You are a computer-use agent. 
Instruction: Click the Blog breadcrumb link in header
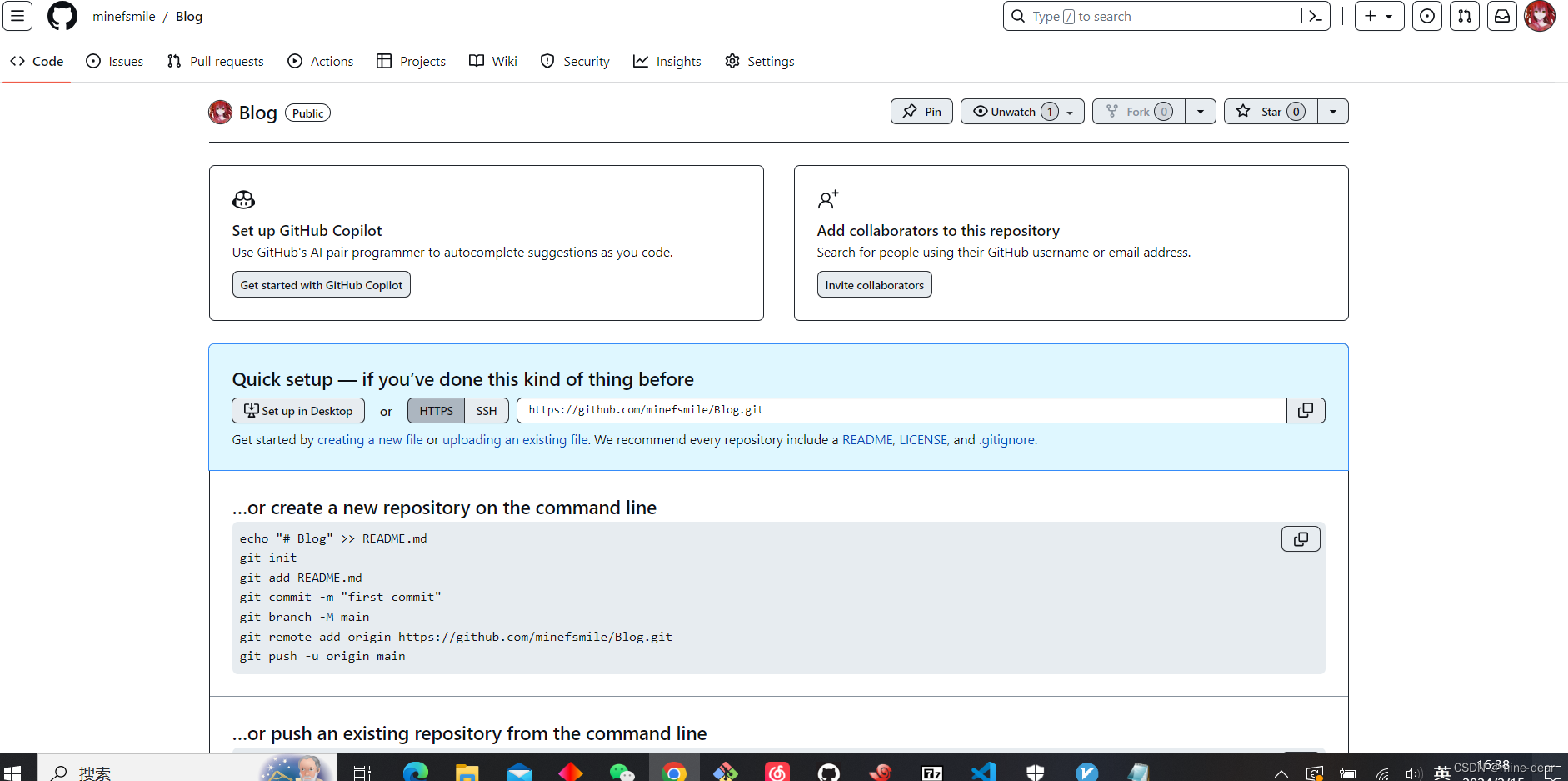click(189, 16)
